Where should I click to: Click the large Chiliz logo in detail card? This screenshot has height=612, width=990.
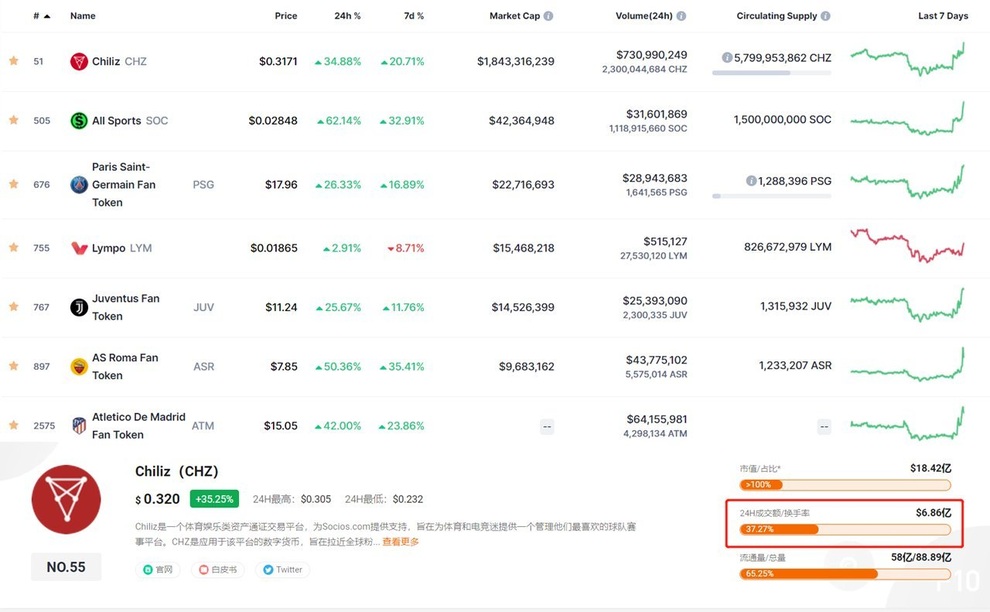66,500
